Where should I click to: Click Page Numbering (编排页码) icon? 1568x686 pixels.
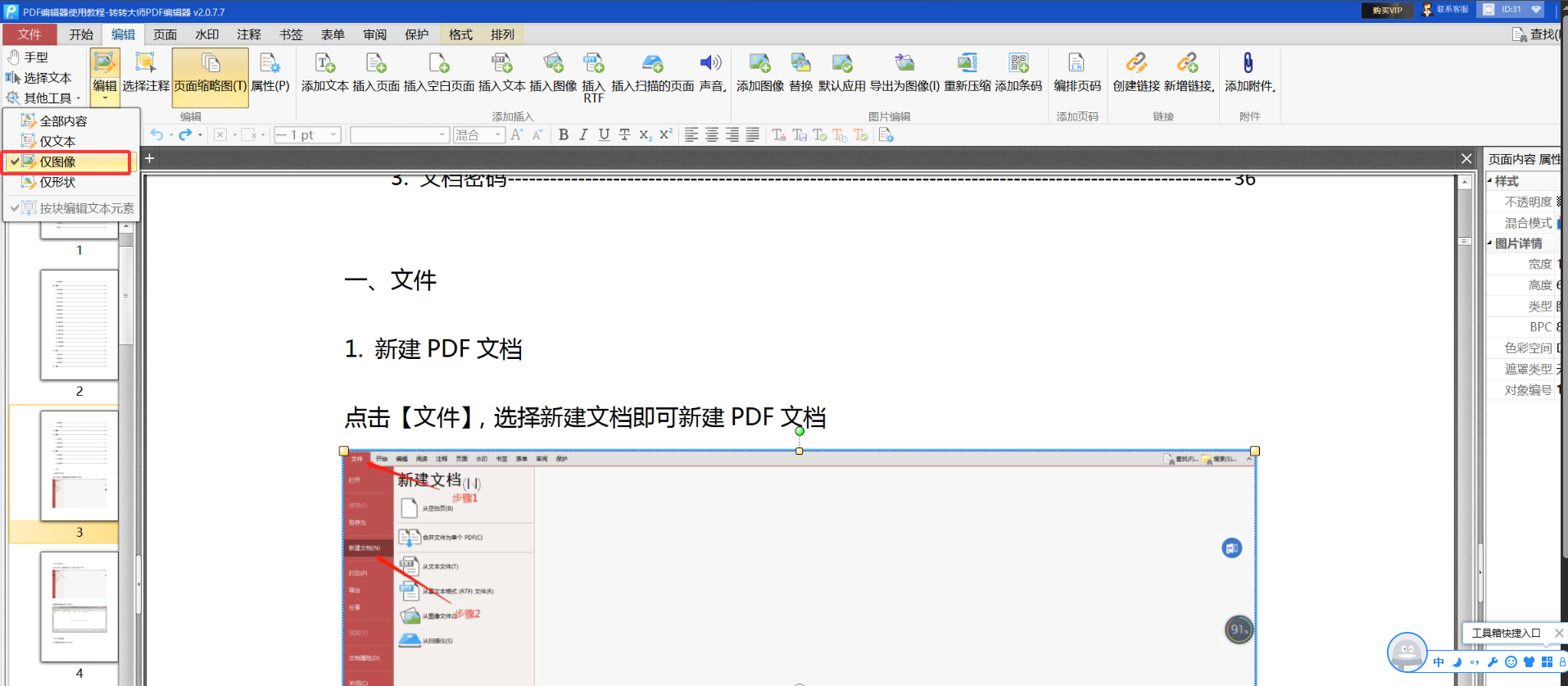coord(1076,63)
